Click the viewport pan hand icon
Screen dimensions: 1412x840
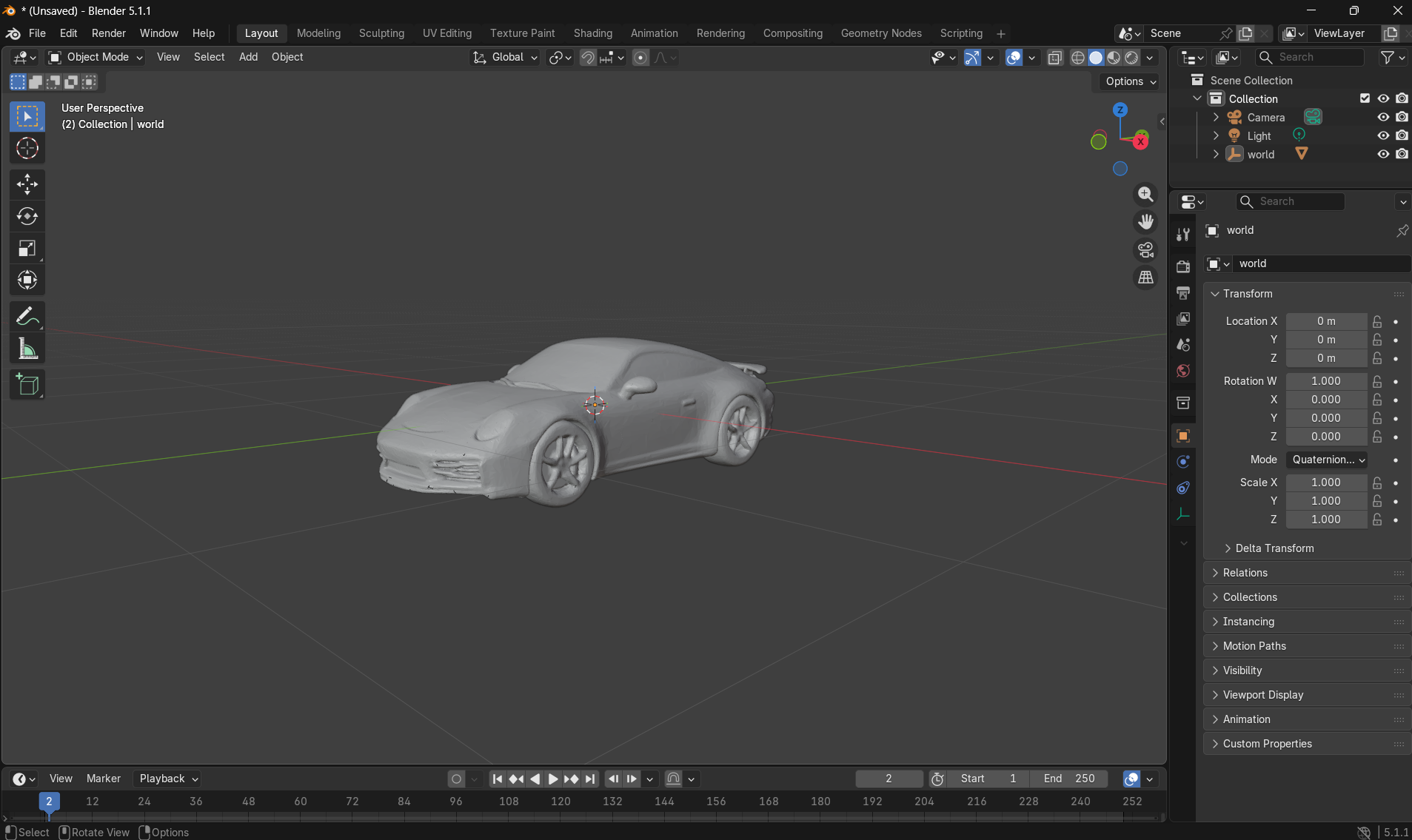[1145, 222]
